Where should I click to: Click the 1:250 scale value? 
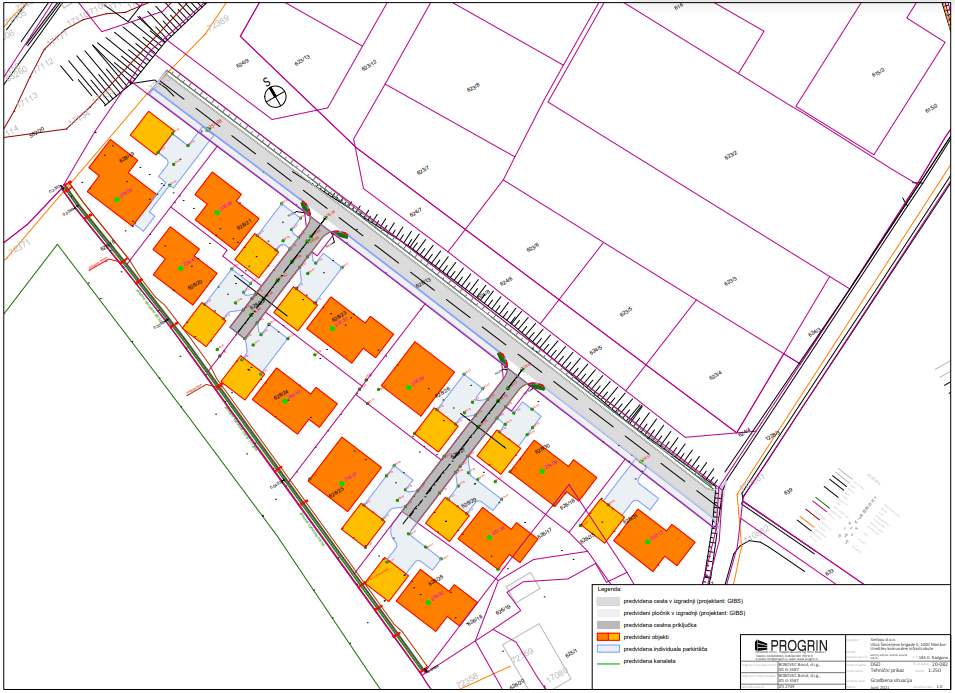tap(937, 669)
